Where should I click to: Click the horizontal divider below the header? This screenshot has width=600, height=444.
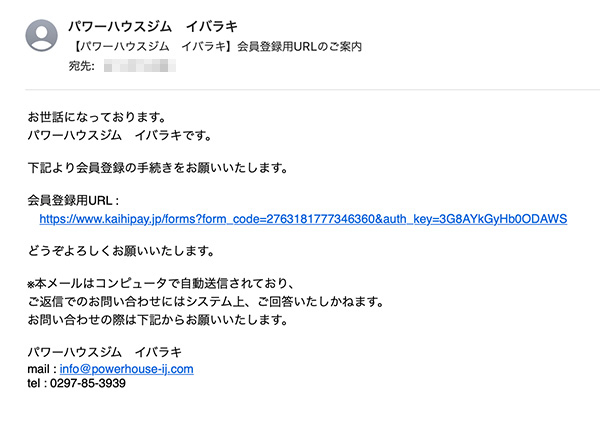pyautogui.click(x=312, y=90)
